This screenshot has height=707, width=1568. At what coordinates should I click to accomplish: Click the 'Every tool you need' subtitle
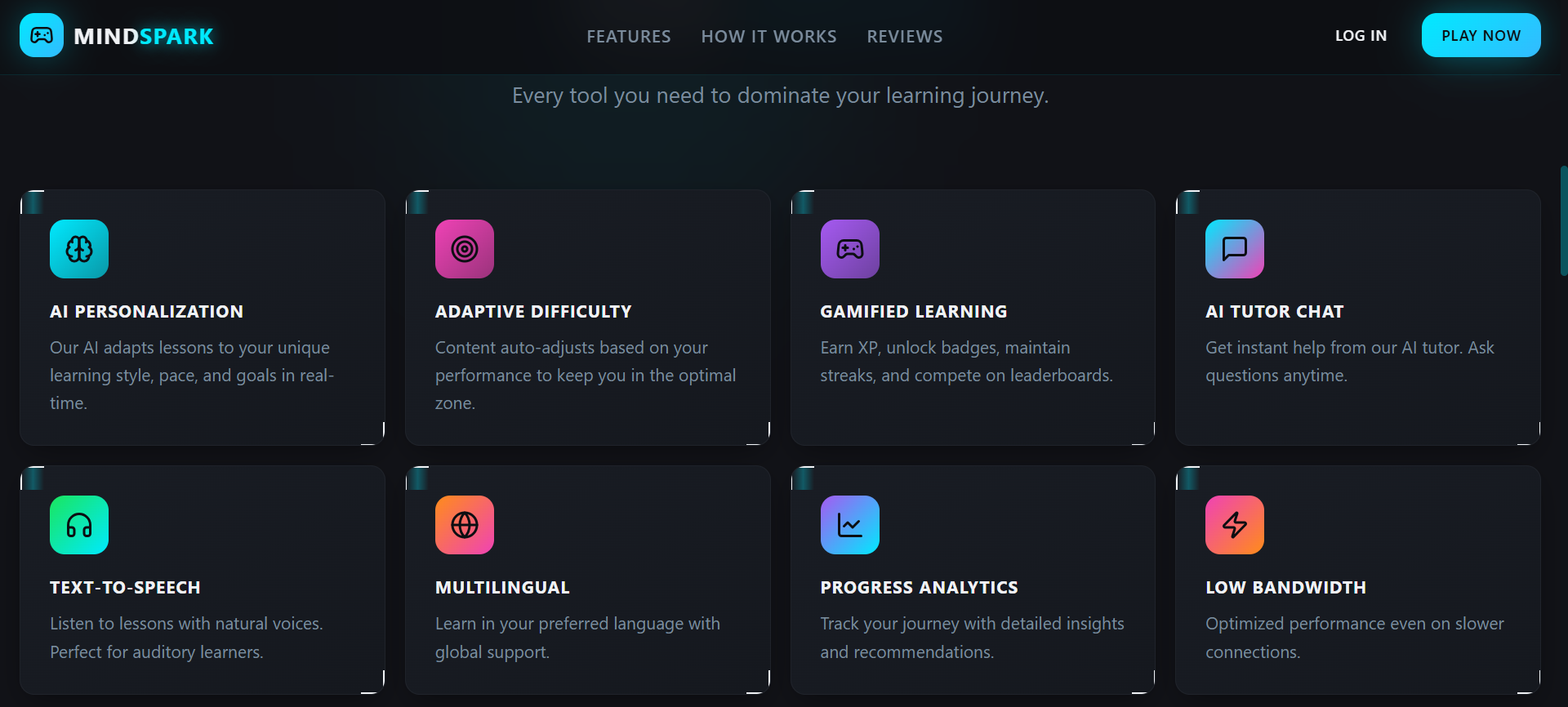[780, 96]
